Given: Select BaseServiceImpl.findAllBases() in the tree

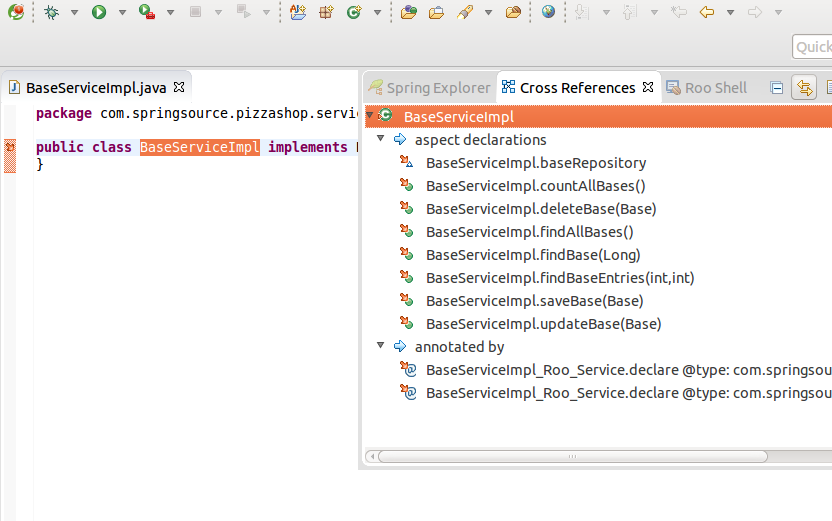Looking at the screenshot, I should [529, 231].
